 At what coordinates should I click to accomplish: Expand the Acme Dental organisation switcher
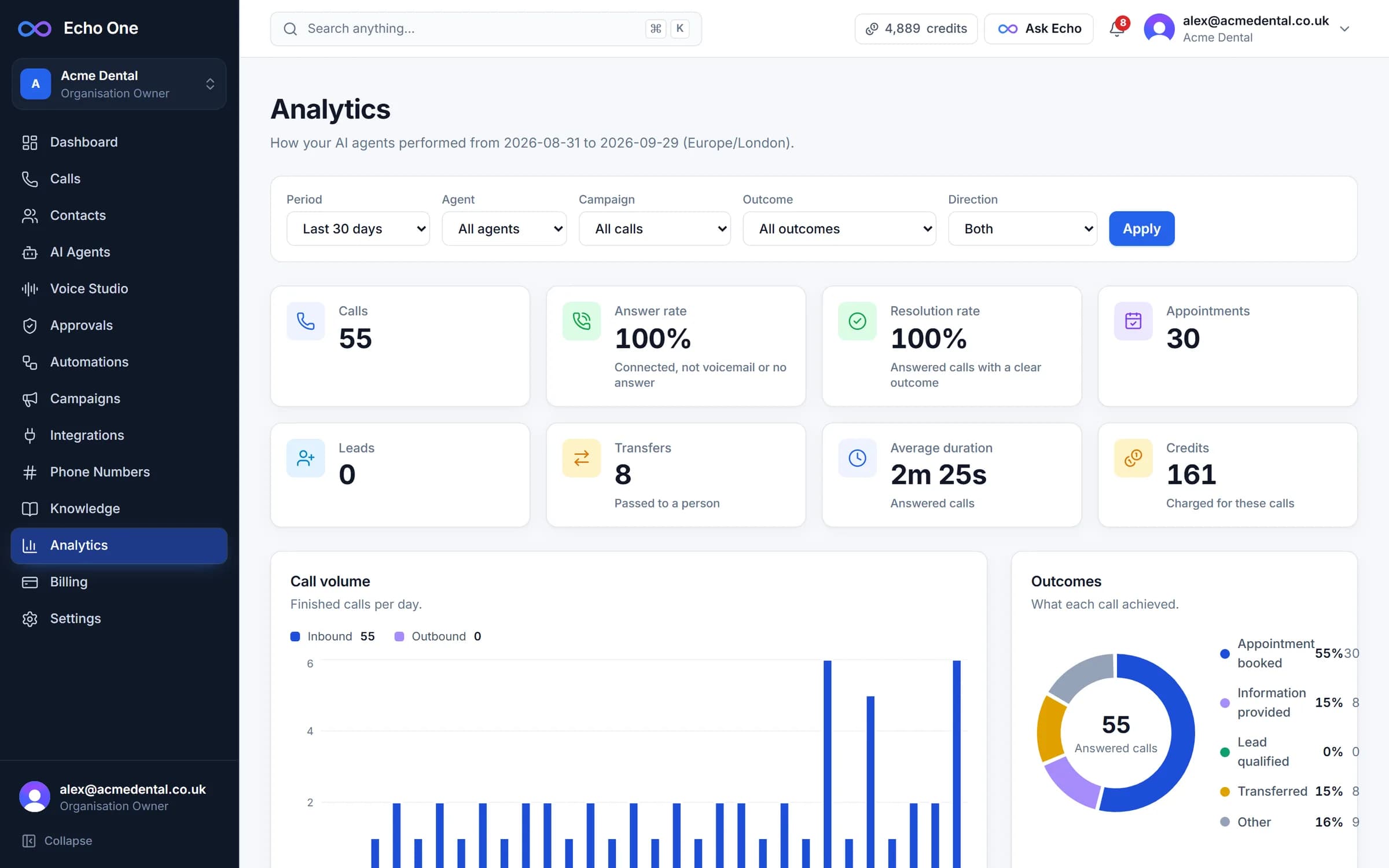pyautogui.click(x=119, y=84)
